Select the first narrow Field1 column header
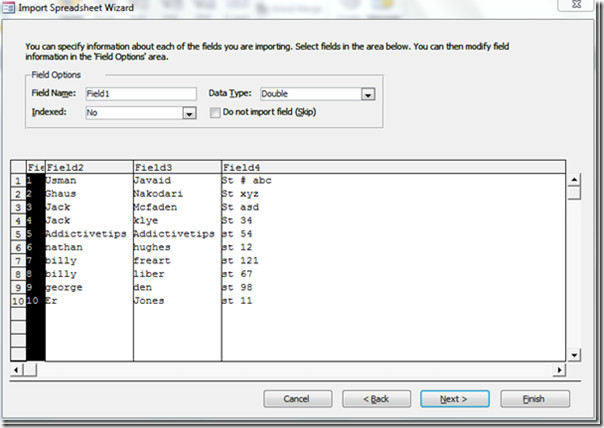Image resolution: width=604 pixels, height=428 pixels. tap(36, 167)
